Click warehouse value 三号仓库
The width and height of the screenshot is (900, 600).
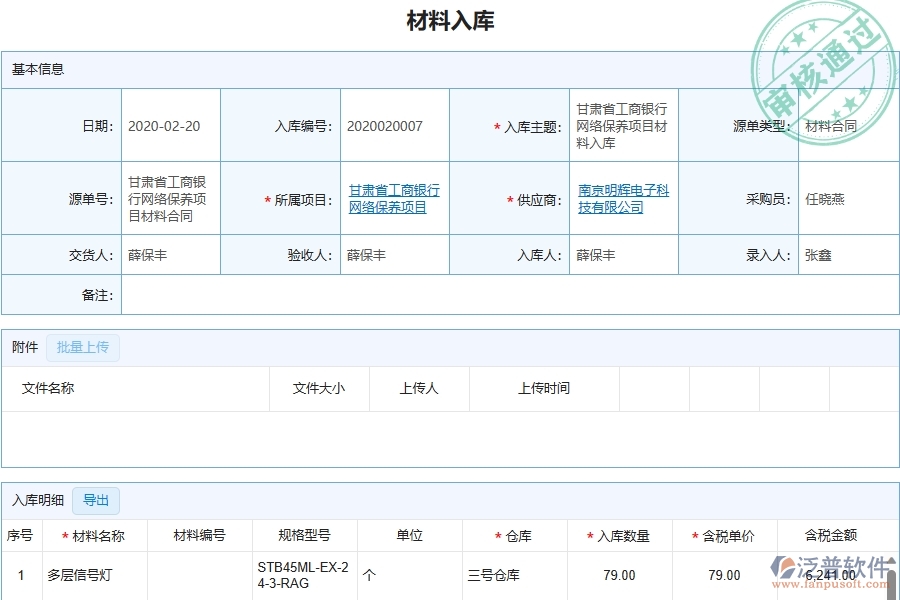coord(491,575)
